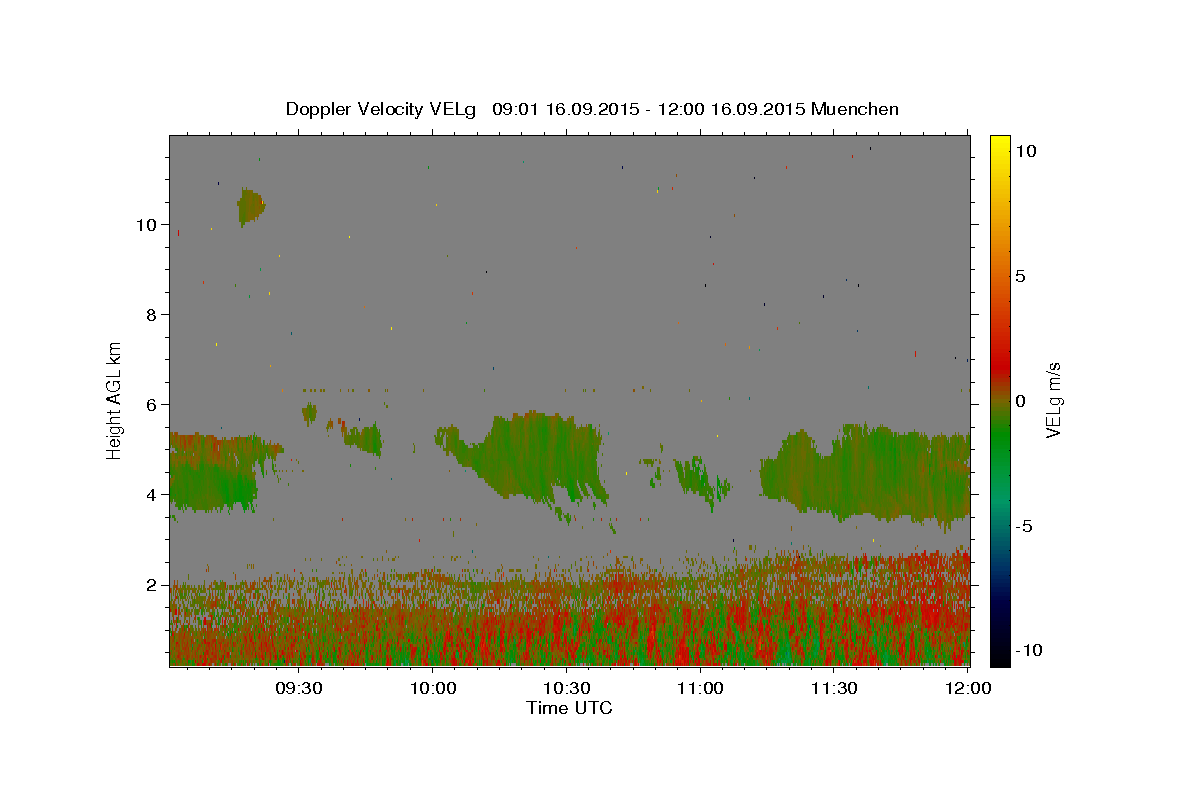
Task: Click the "Muenchen" station name in the title
Action: point(855,109)
